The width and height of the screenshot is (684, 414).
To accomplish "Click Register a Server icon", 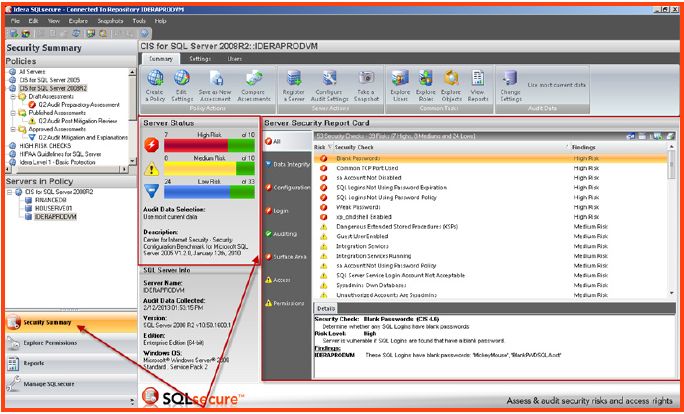I will [x=294, y=79].
